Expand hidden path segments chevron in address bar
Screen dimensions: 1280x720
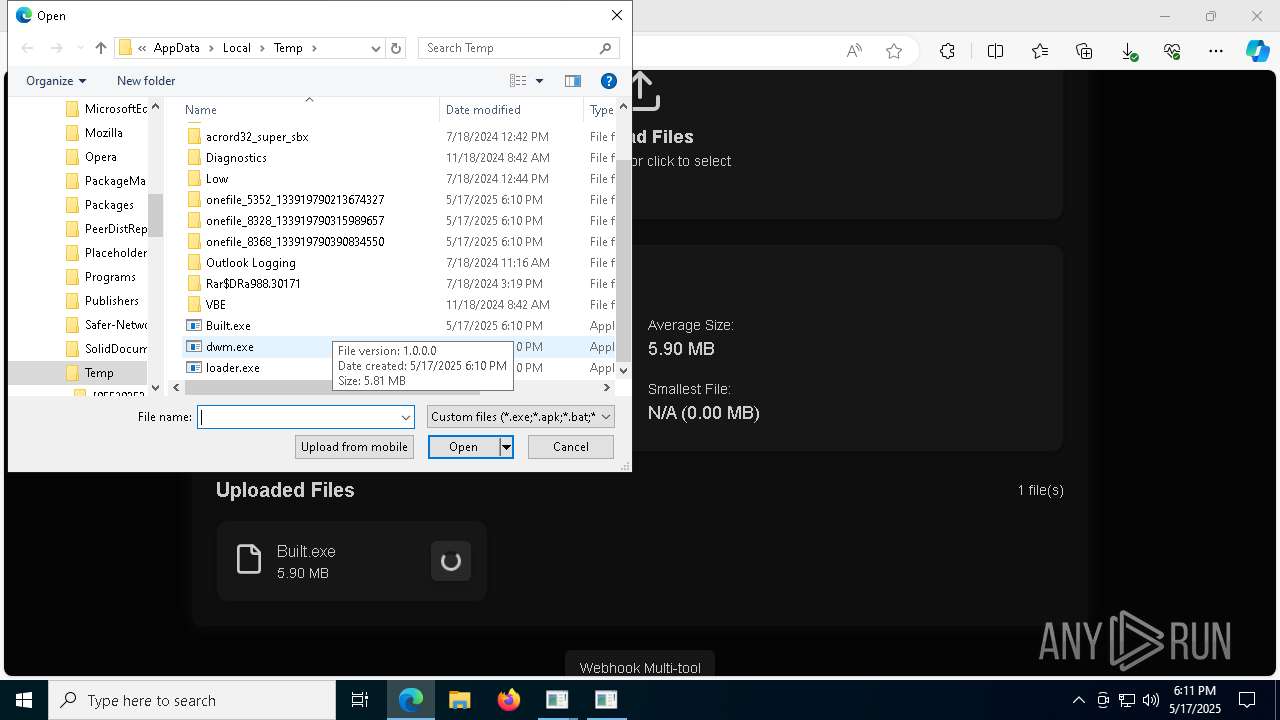pyautogui.click(x=142, y=48)
